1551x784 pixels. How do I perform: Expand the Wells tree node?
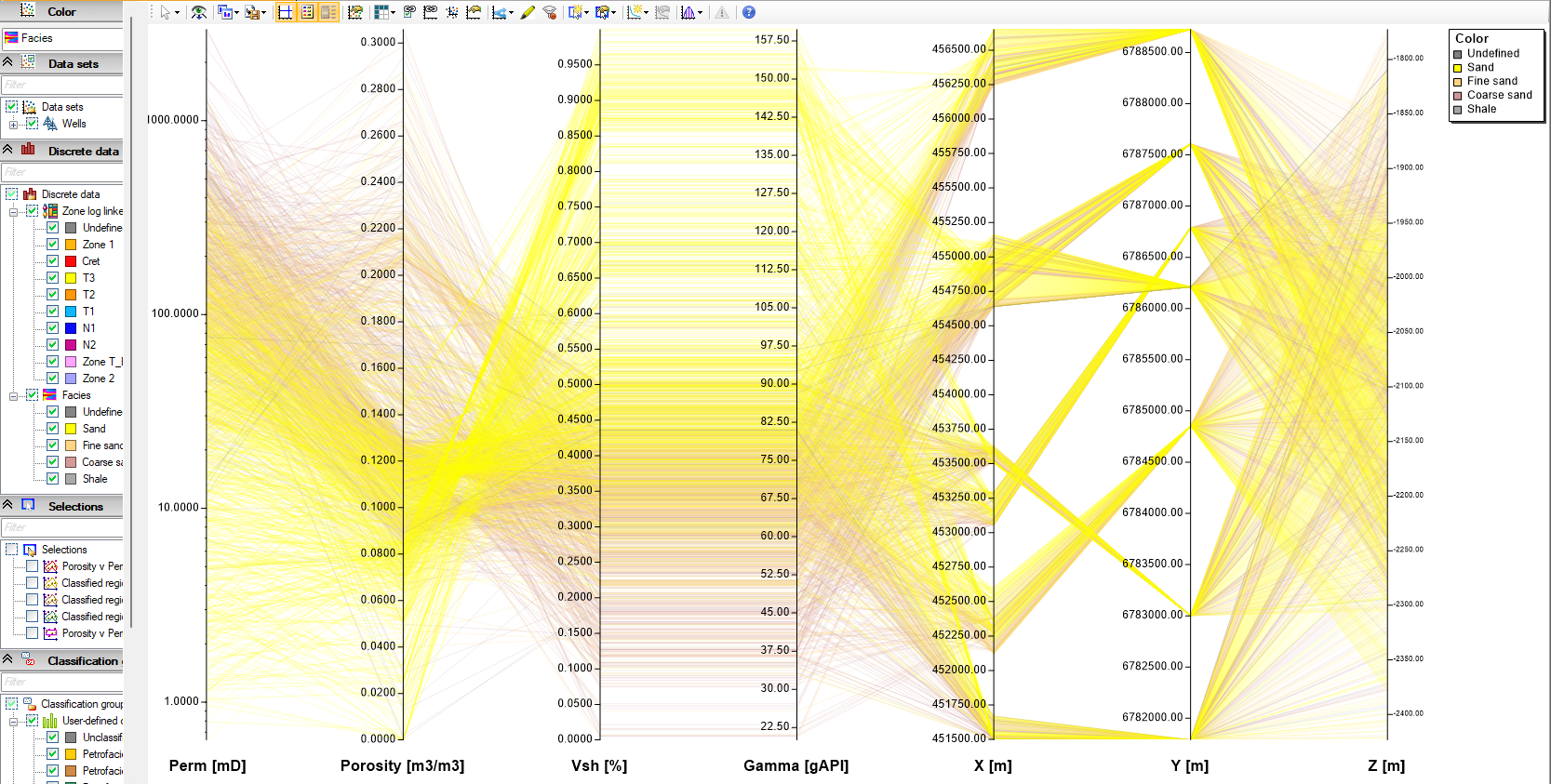pyautogui.click(x=13, y=124)
